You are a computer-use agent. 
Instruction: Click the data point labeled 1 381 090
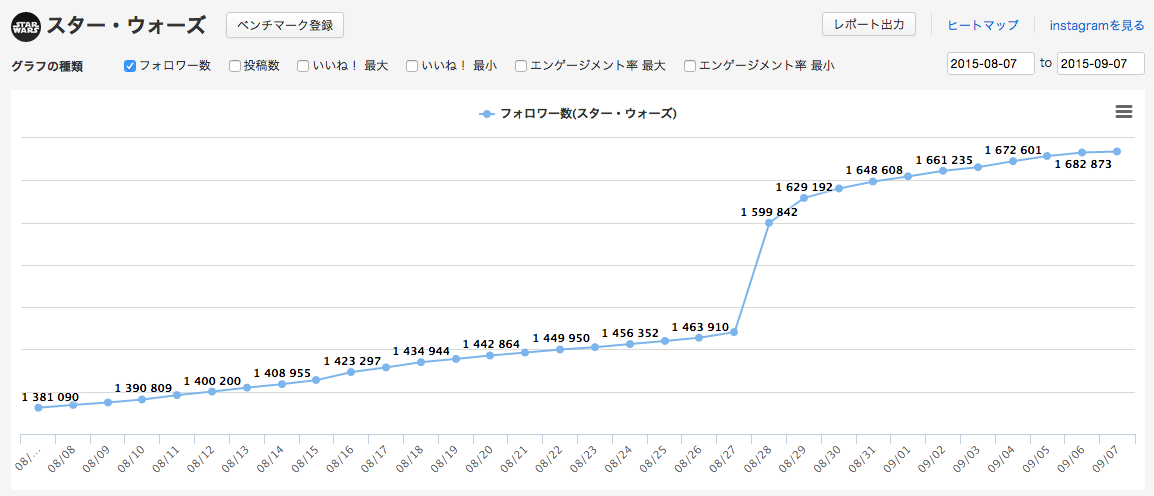38,408
